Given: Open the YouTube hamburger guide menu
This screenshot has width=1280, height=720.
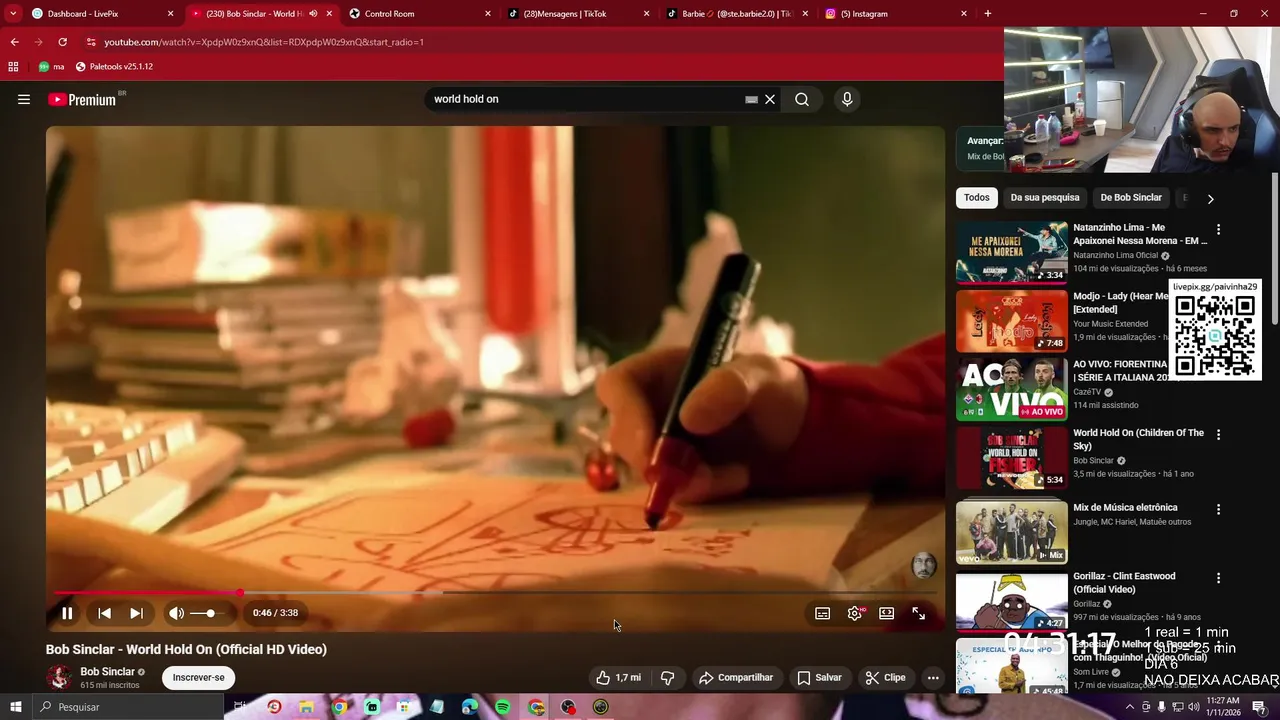Looking at the screenshot, I should pyautogui.click(x=24, y=99).
